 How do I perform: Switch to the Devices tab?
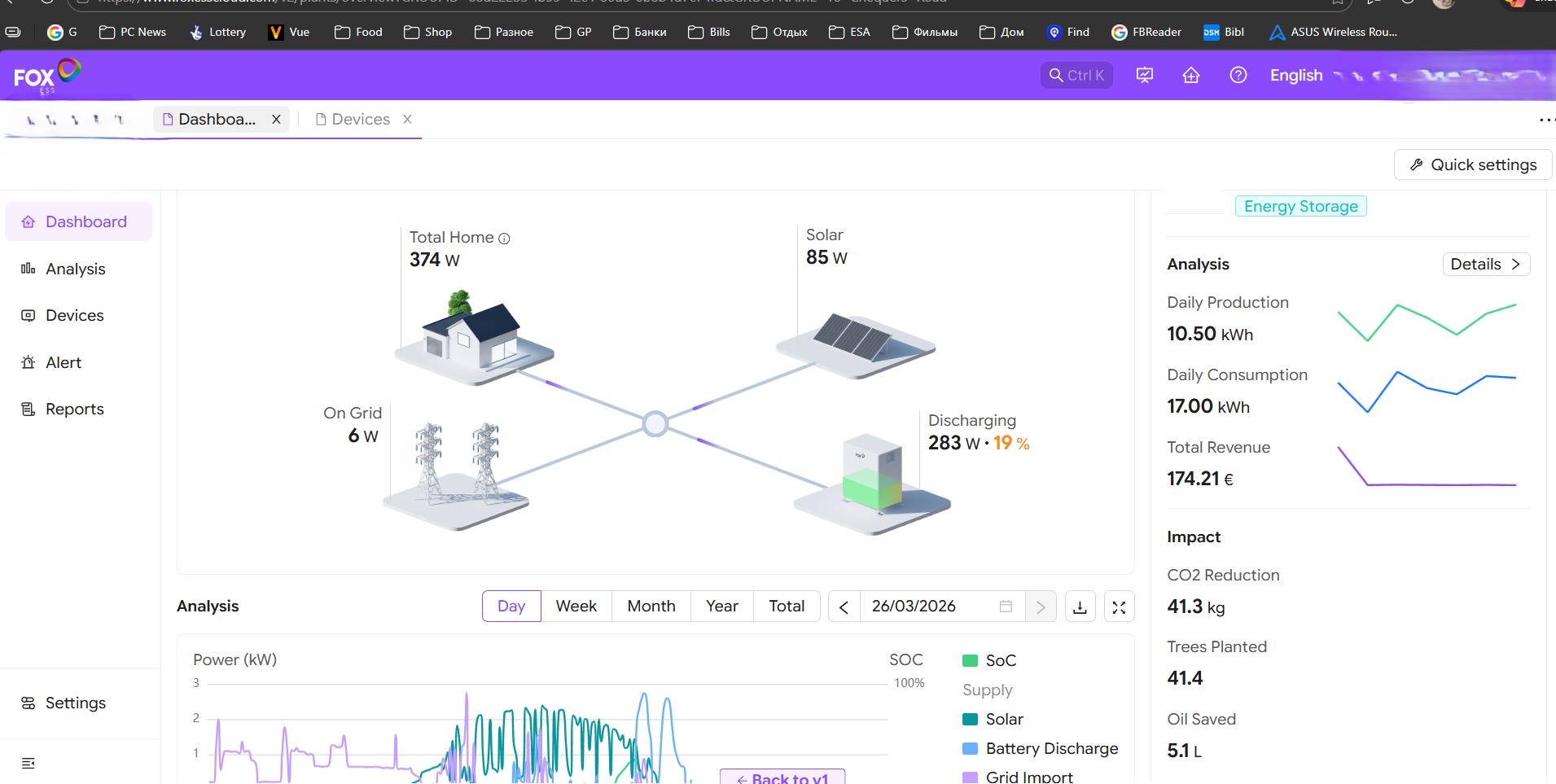coord(360,120)
